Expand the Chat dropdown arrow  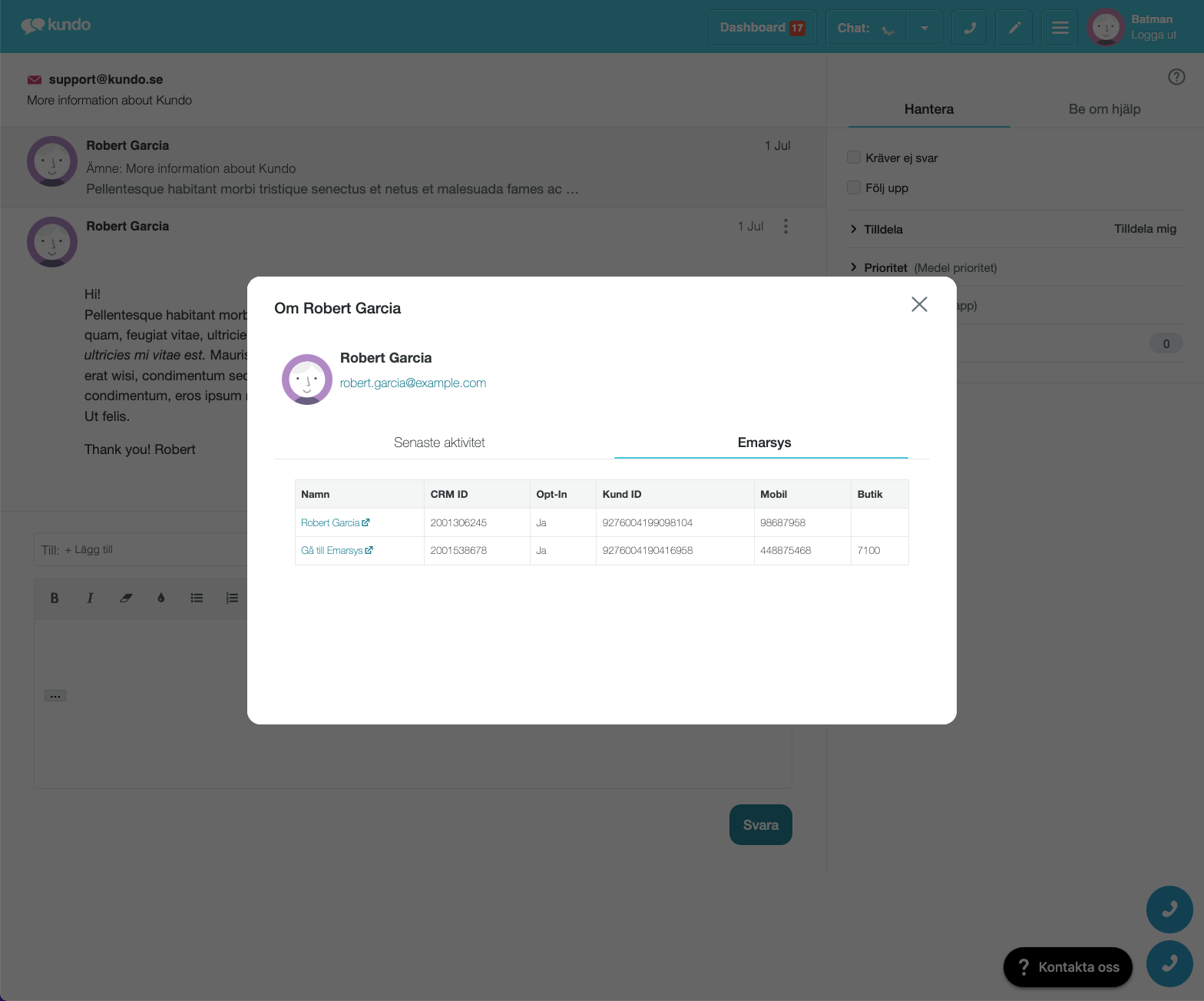[x=925, y=28]
